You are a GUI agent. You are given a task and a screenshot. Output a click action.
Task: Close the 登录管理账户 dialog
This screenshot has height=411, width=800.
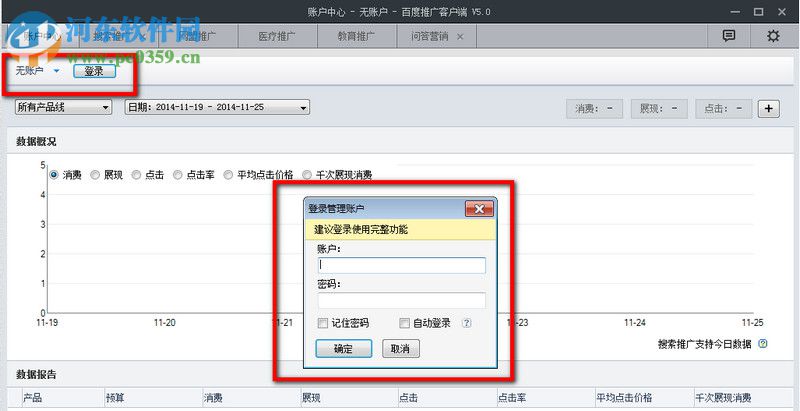pos(479,209)
